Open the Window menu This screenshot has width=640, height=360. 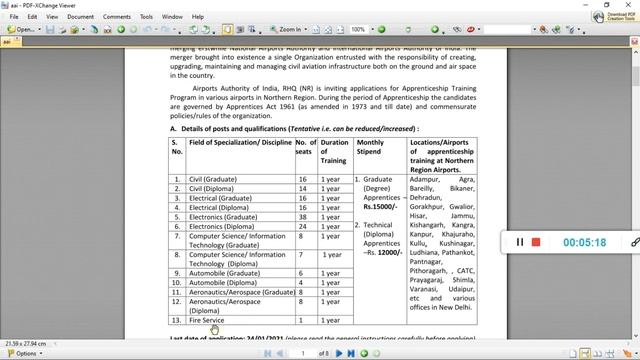click(172, 17)
